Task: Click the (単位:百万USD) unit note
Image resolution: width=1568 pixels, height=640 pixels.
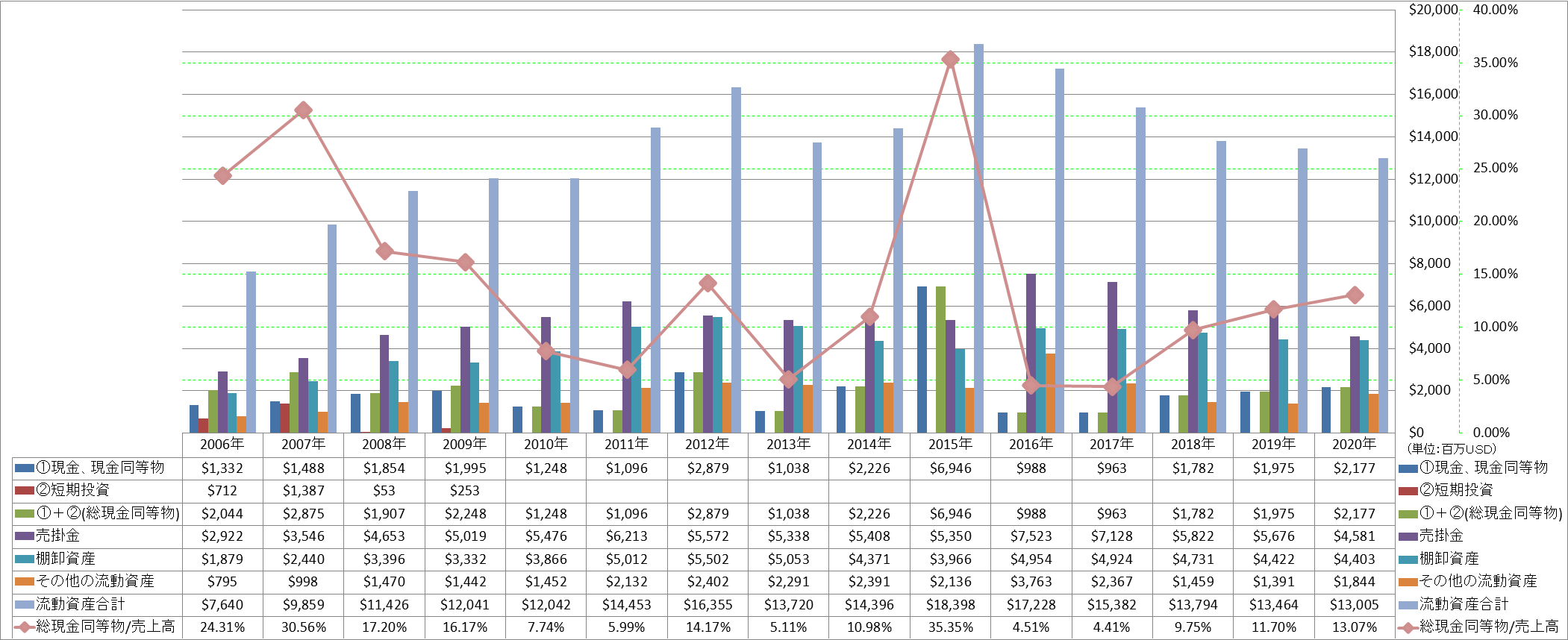Action: pyautogui.click(x=1452, y=449)
